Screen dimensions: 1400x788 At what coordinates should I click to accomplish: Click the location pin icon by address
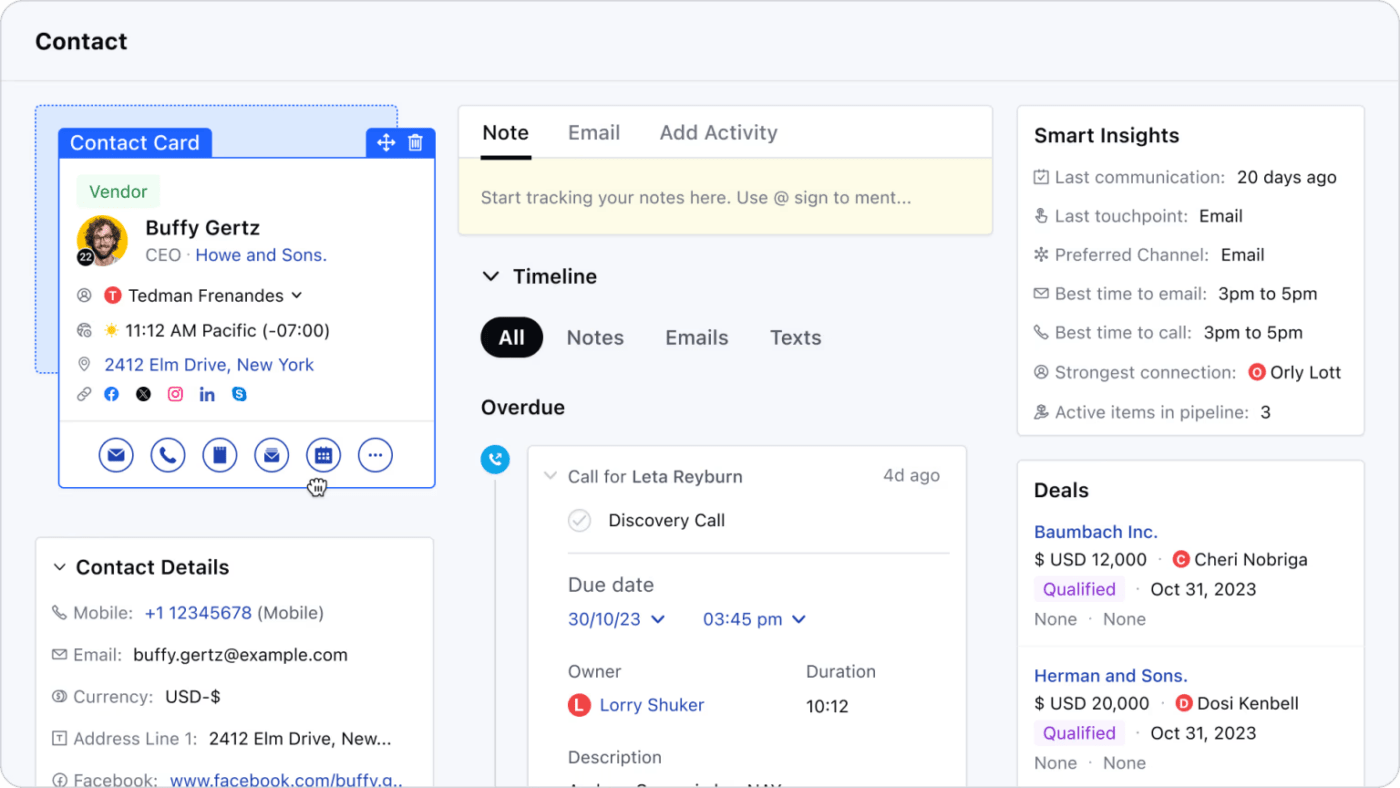[84, 365]
